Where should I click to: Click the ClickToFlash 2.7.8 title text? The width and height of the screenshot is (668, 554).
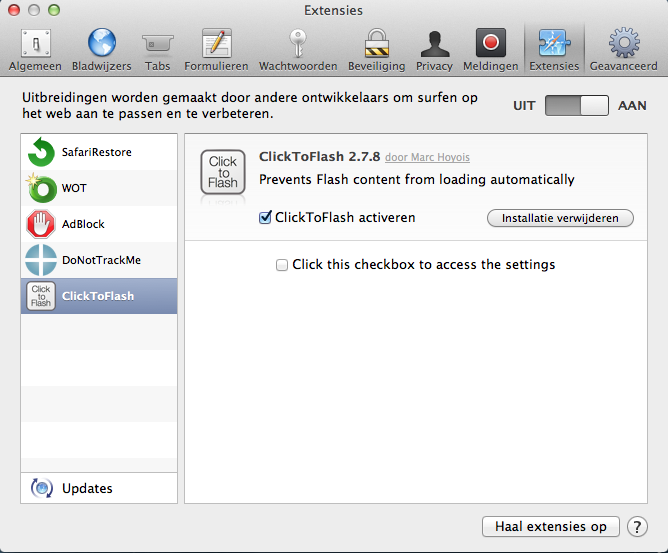(x=320, y=156)
